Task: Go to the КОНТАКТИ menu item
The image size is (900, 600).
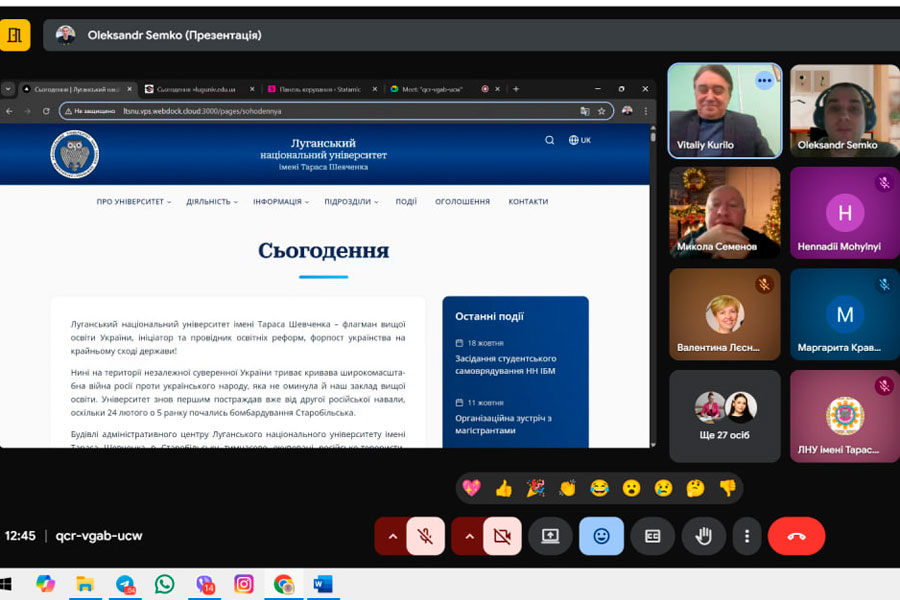Action: [528, 202]
